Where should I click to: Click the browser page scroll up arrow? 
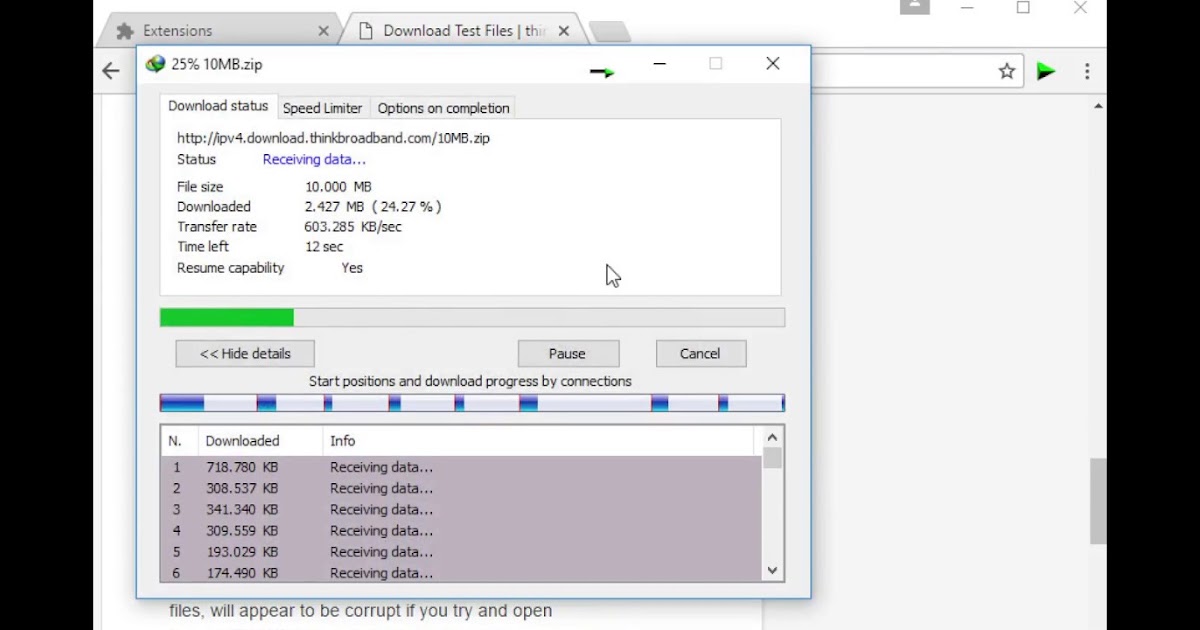[1098, 106]
